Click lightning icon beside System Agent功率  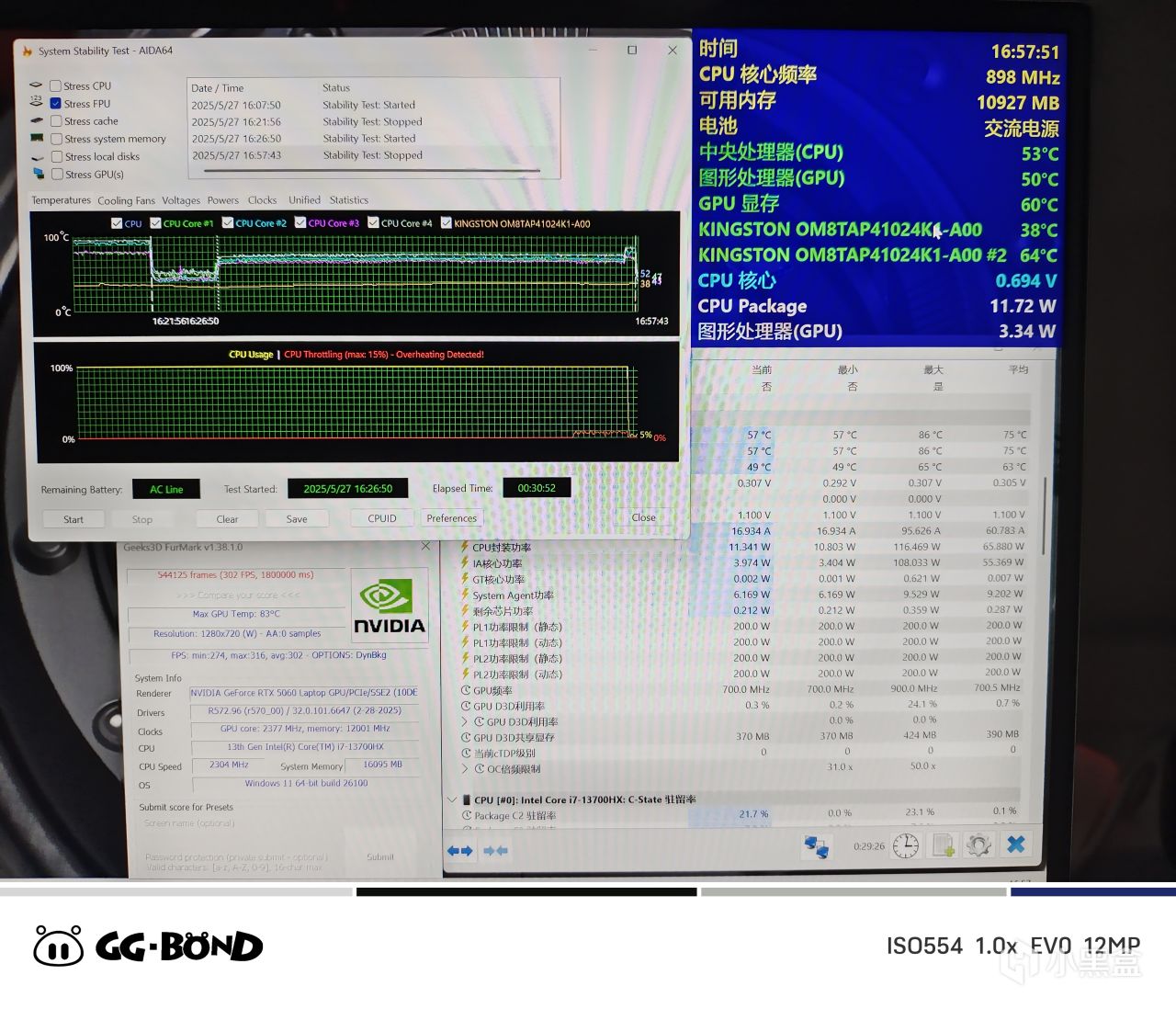(465, 595)
